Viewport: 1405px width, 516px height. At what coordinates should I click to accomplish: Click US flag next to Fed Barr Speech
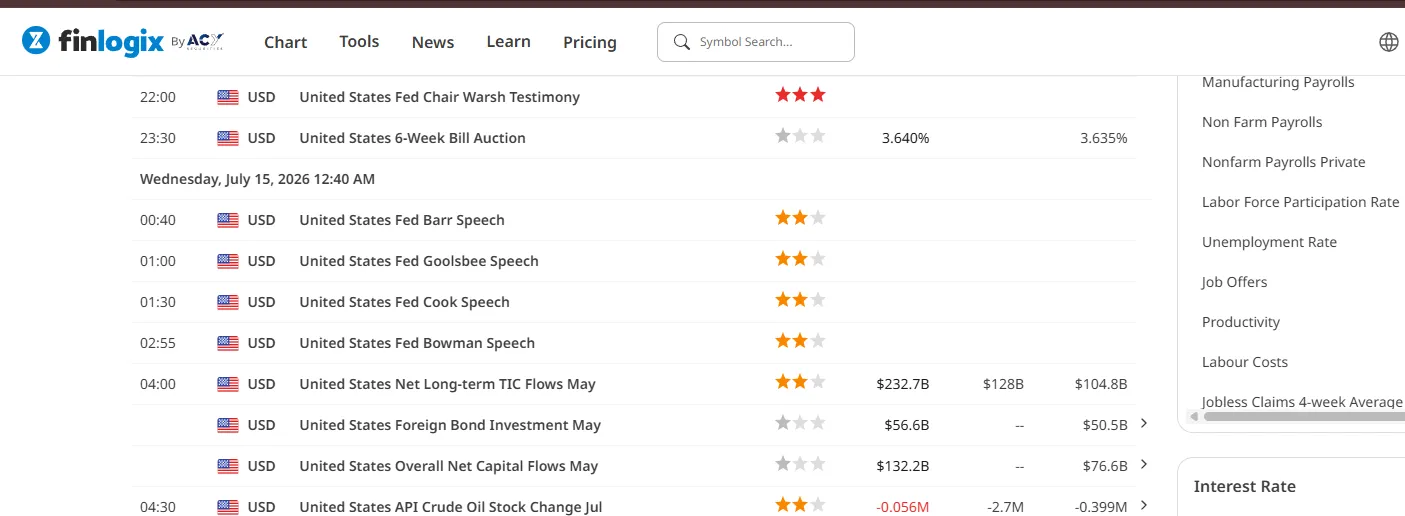pos(228,220)
